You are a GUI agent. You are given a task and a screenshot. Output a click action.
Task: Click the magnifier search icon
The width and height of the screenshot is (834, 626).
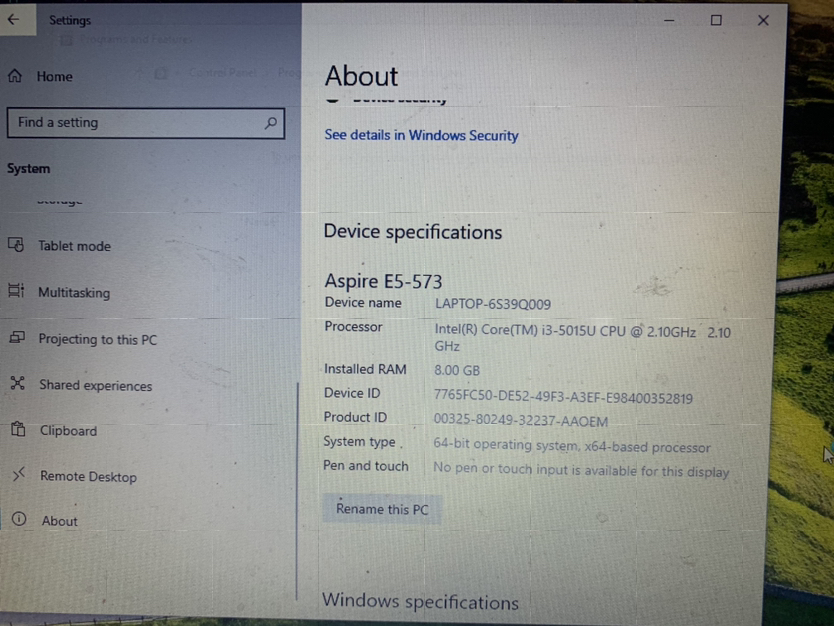click(270, 123)
